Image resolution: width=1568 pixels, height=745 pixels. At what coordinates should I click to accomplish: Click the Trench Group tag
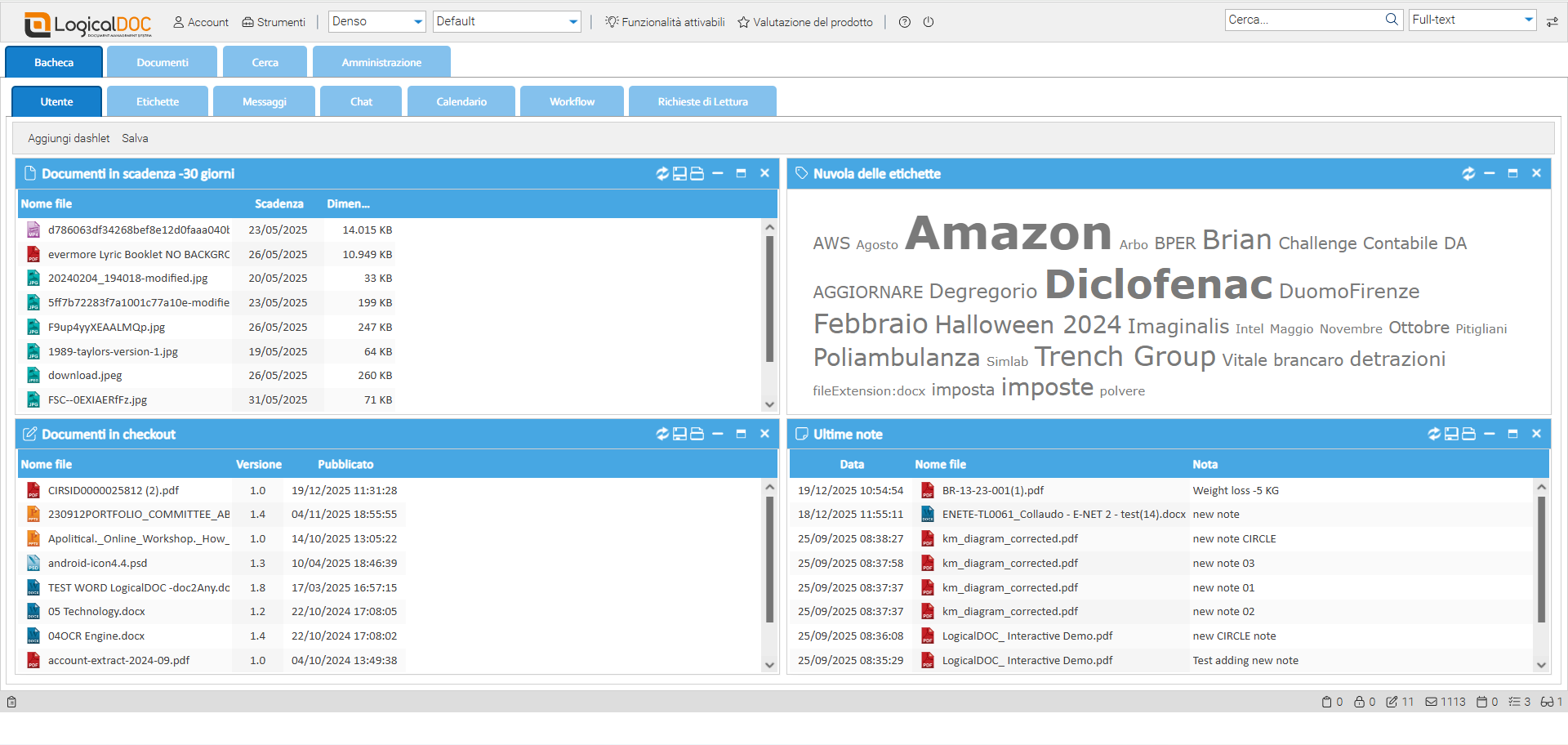pos(1125,357)
